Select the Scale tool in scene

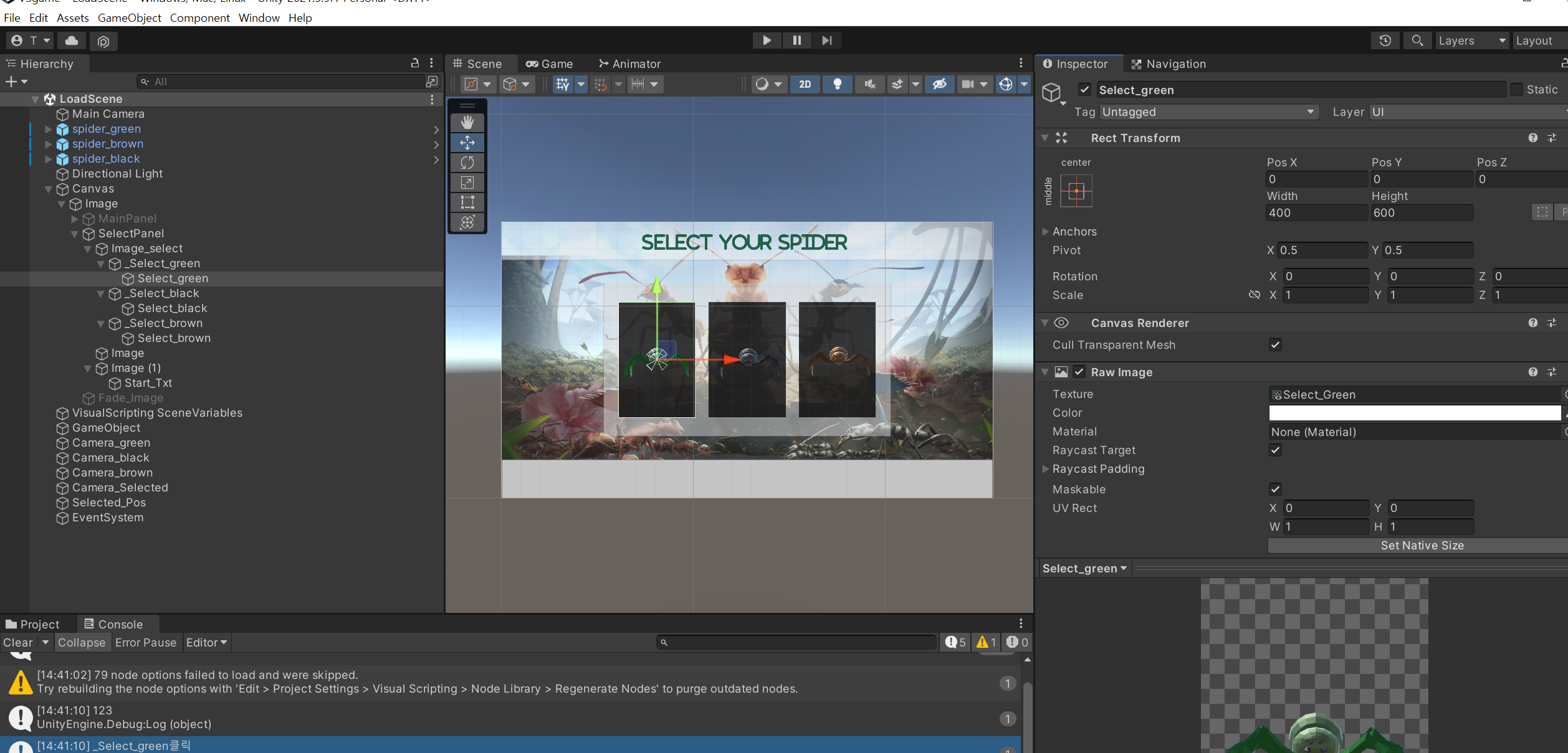point(467,182)
